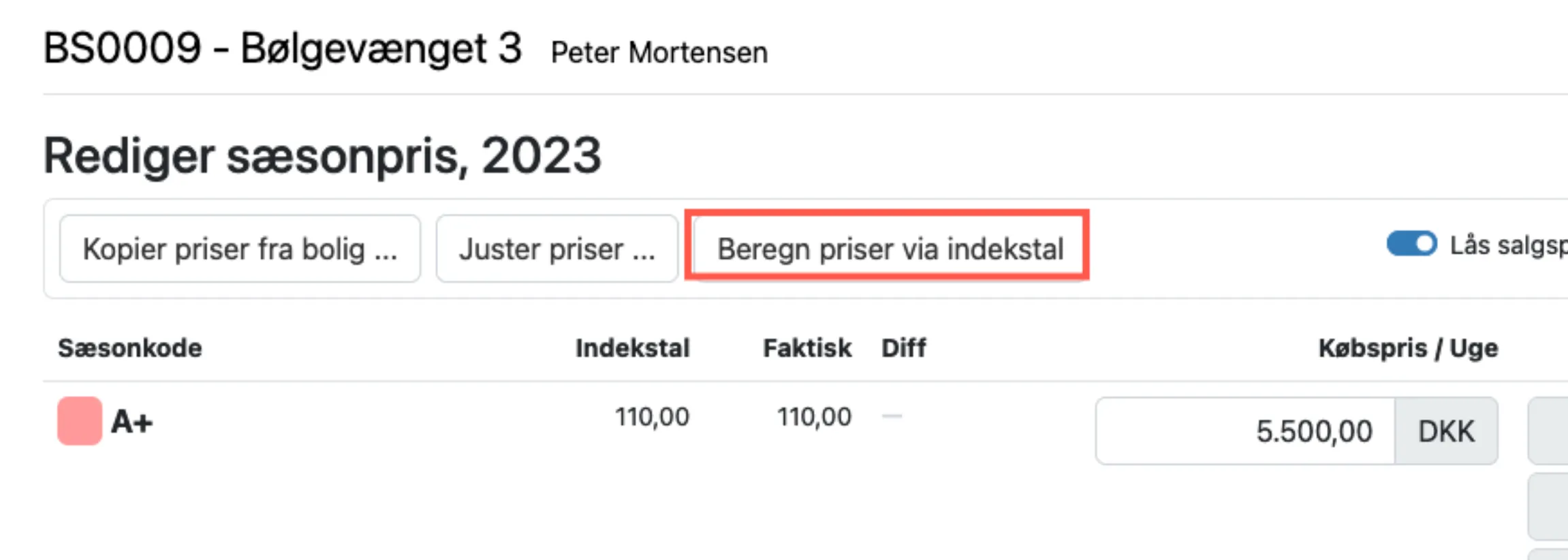This screenshot has width=1568, height=560.
Task: Open Kopier priser fra bolig dialog
Action: point(240,248)
